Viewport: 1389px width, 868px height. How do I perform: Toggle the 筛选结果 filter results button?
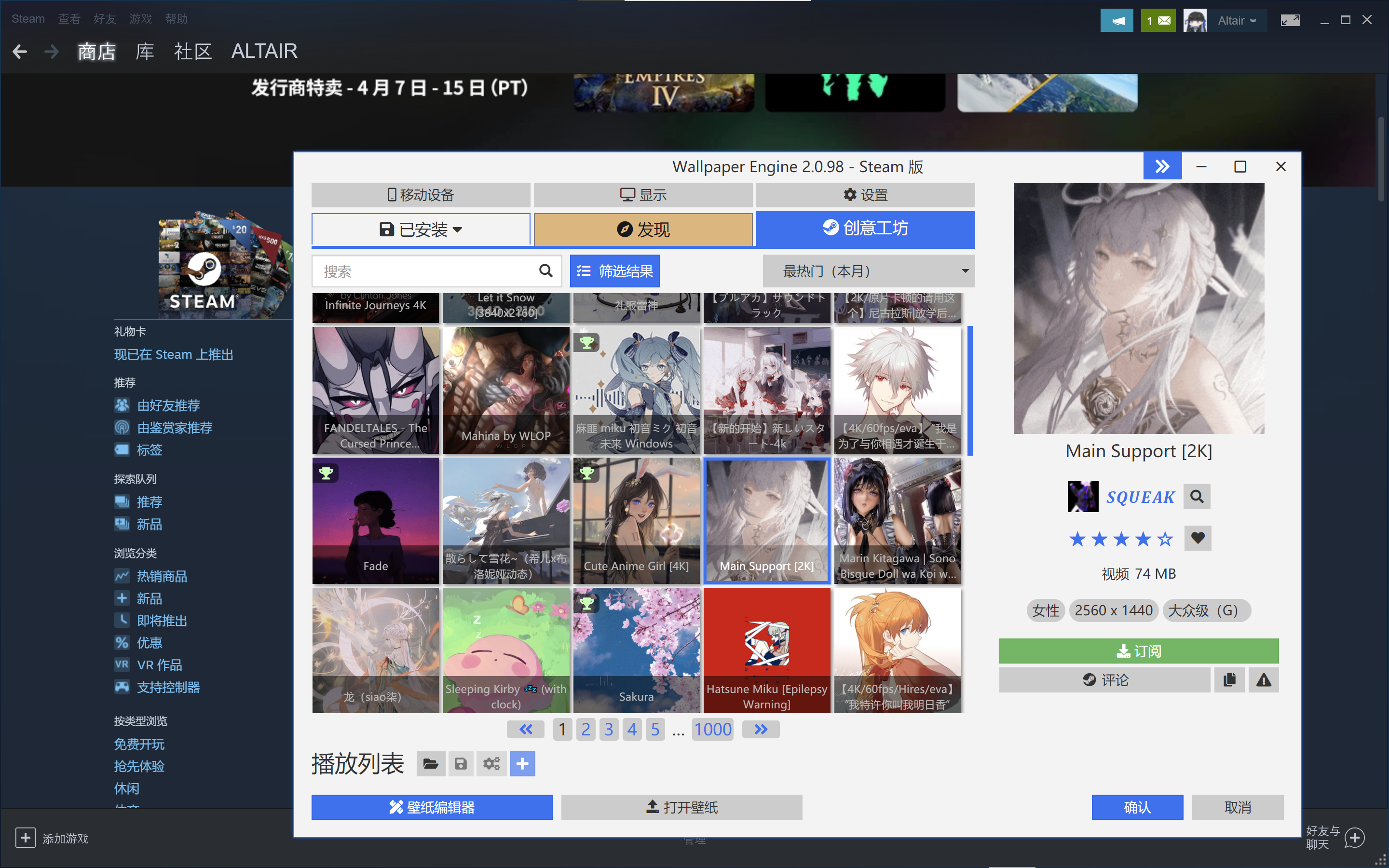[x=615, y=271]
